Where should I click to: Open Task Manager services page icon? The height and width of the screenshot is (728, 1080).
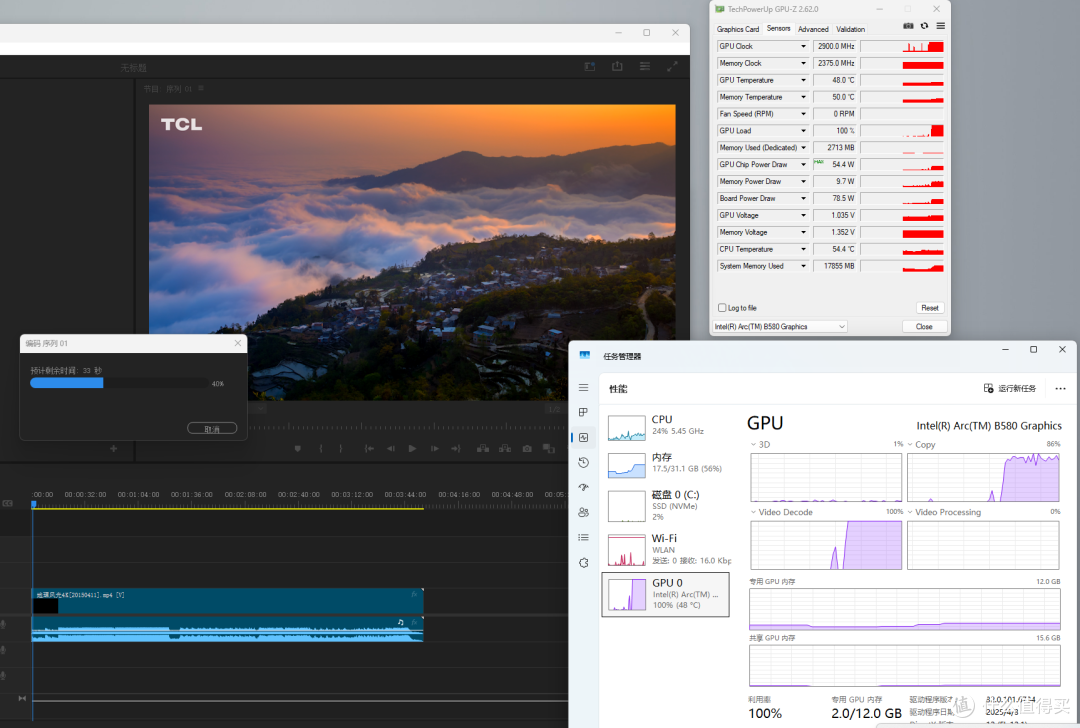[584, 563]
